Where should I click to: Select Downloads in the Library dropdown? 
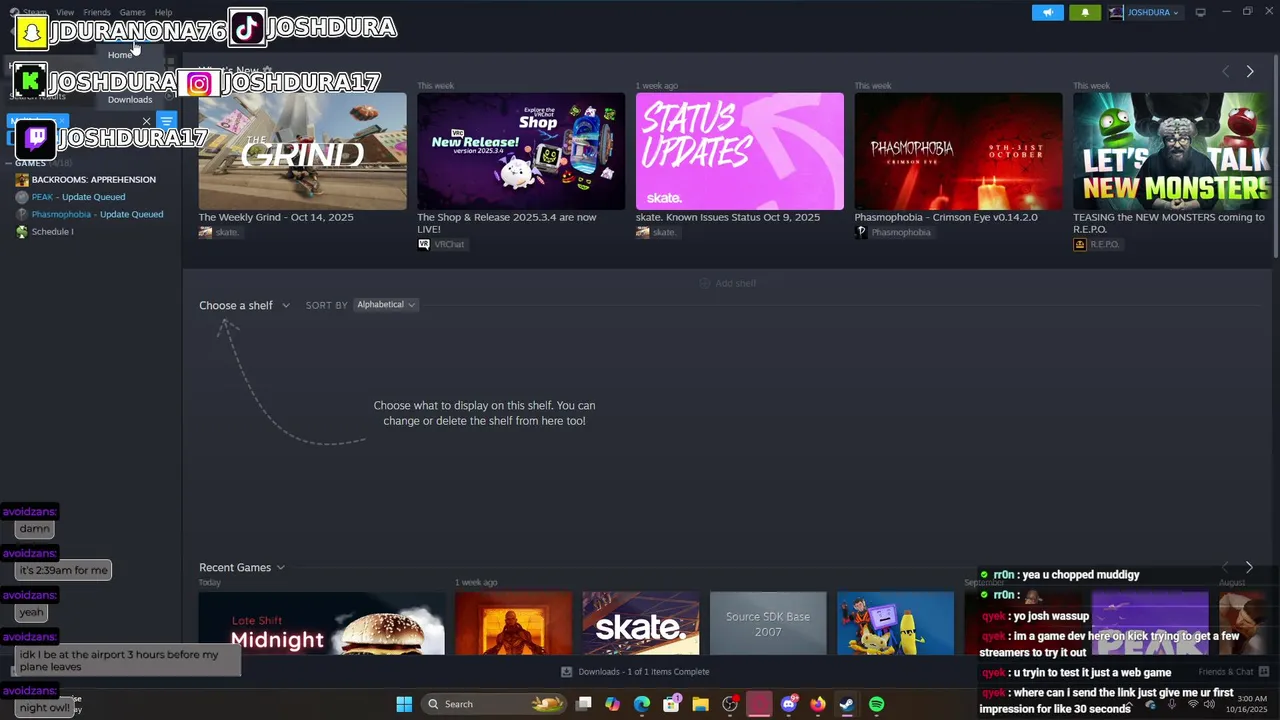coord(130,100)
